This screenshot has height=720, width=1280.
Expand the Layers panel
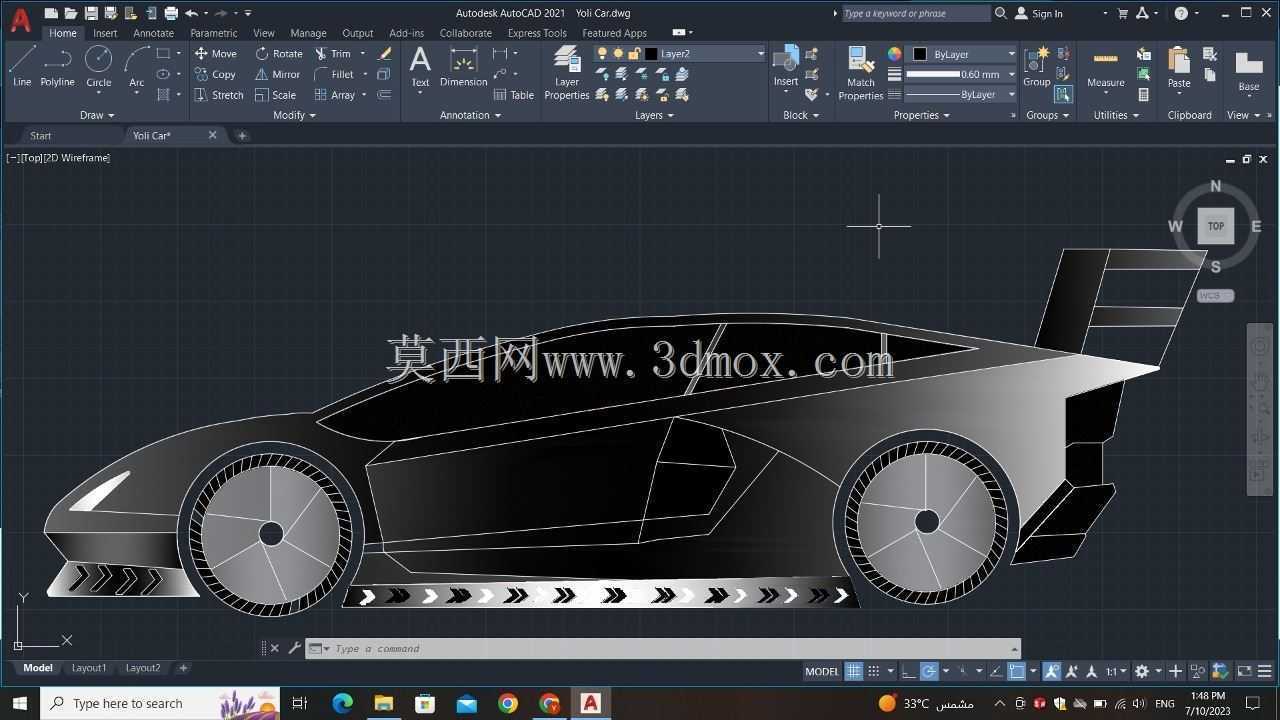pos(654,115)
